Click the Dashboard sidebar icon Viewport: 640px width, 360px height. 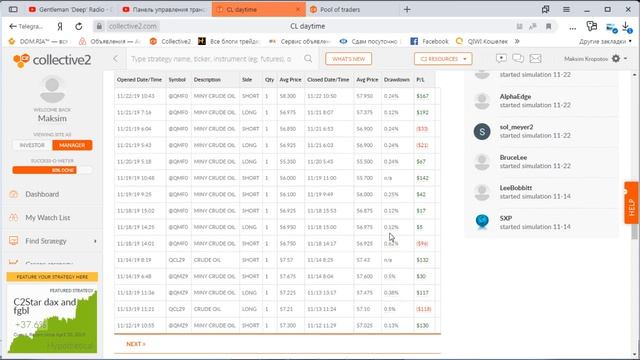(x=13, y=194)
